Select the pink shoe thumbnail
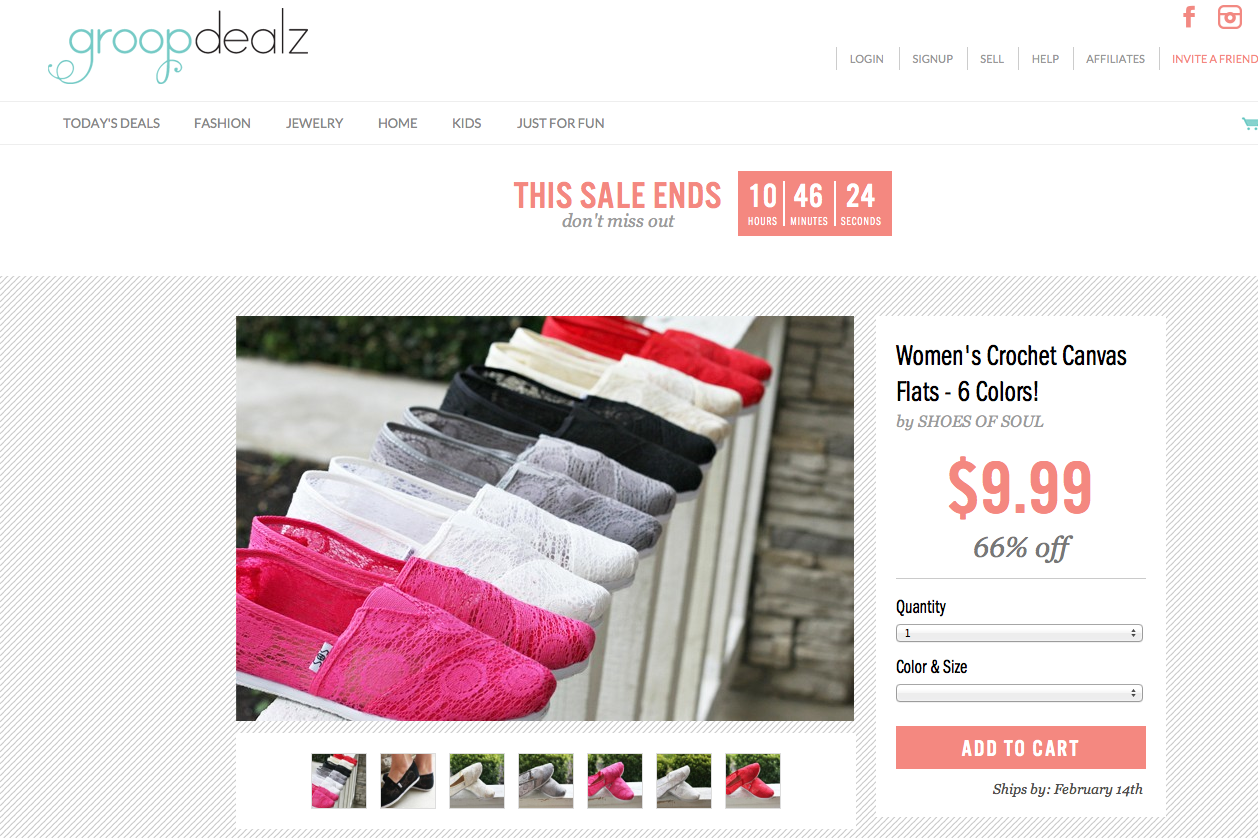 coord(615,781)
